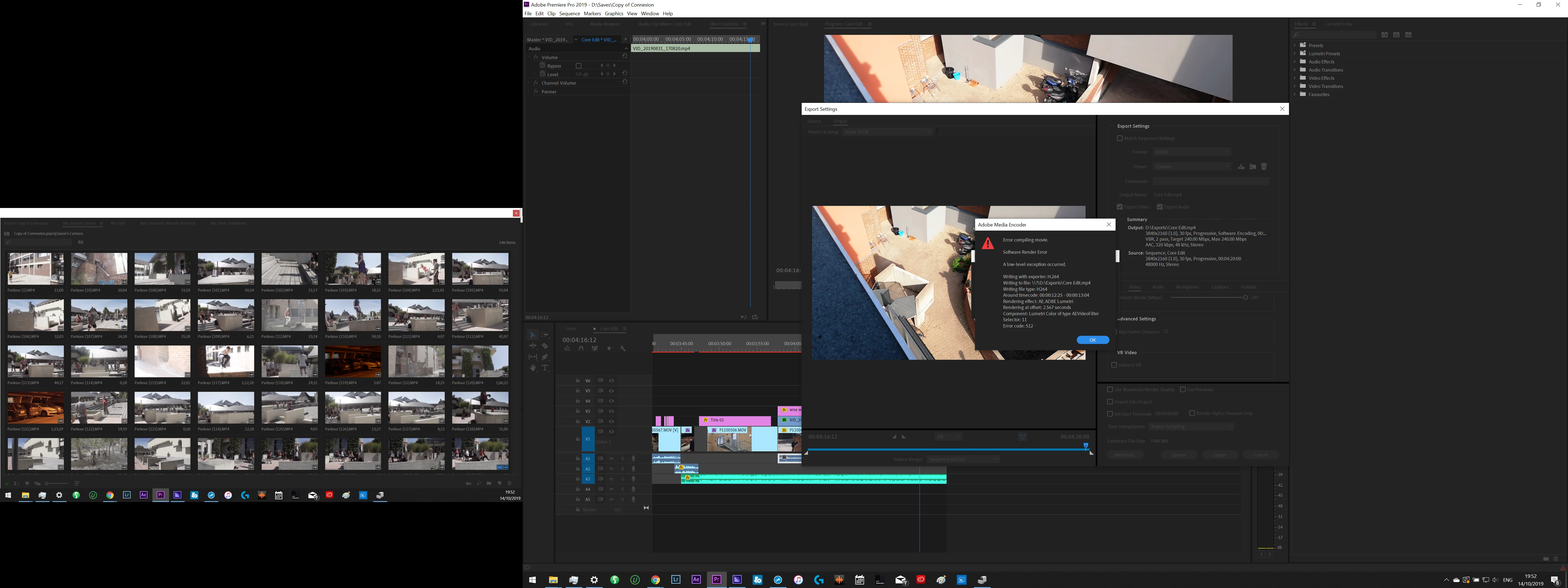This screenshot has width=1568, height=588.
Task: Open Time Interpolation Frame Sampling dropdown
Action: click(x=1191, y=427)
